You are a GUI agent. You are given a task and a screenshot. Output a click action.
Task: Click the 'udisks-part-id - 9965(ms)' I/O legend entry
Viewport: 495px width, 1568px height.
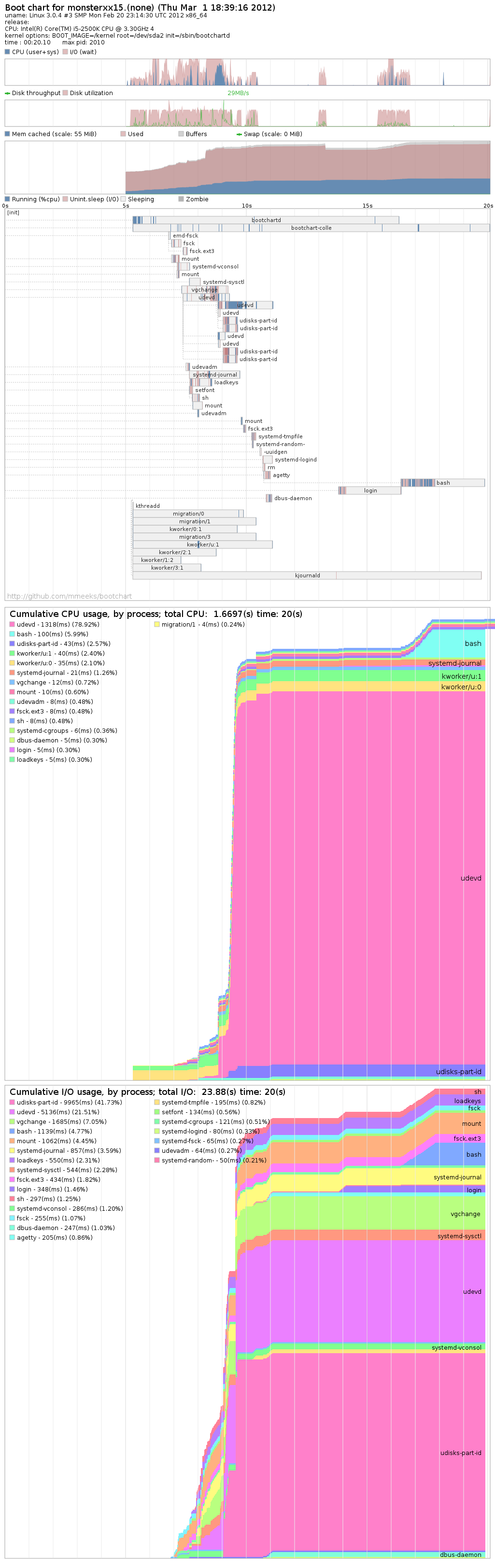click(69, 1102)
